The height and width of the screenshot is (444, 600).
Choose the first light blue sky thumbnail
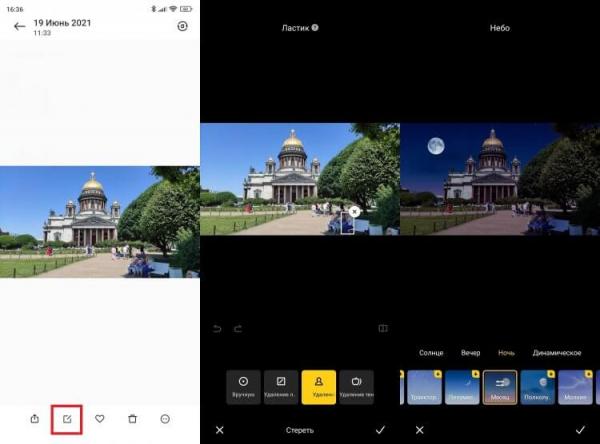tap(424, 387)
